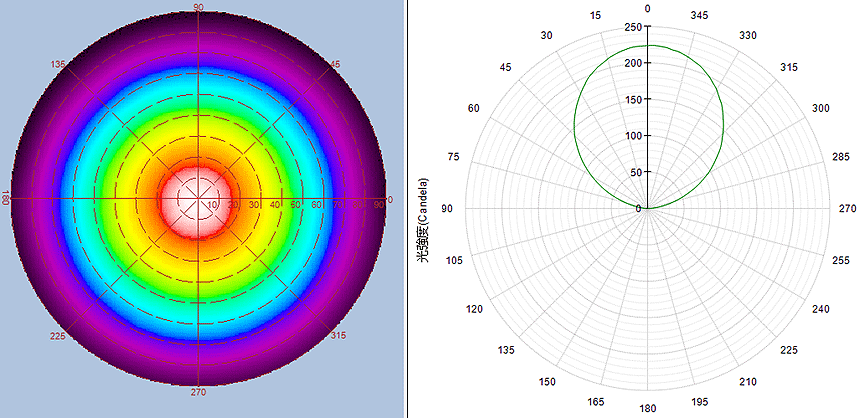Click the 210 angle label on polar chart
The image size is (866, 418).
tap(748, 382)
